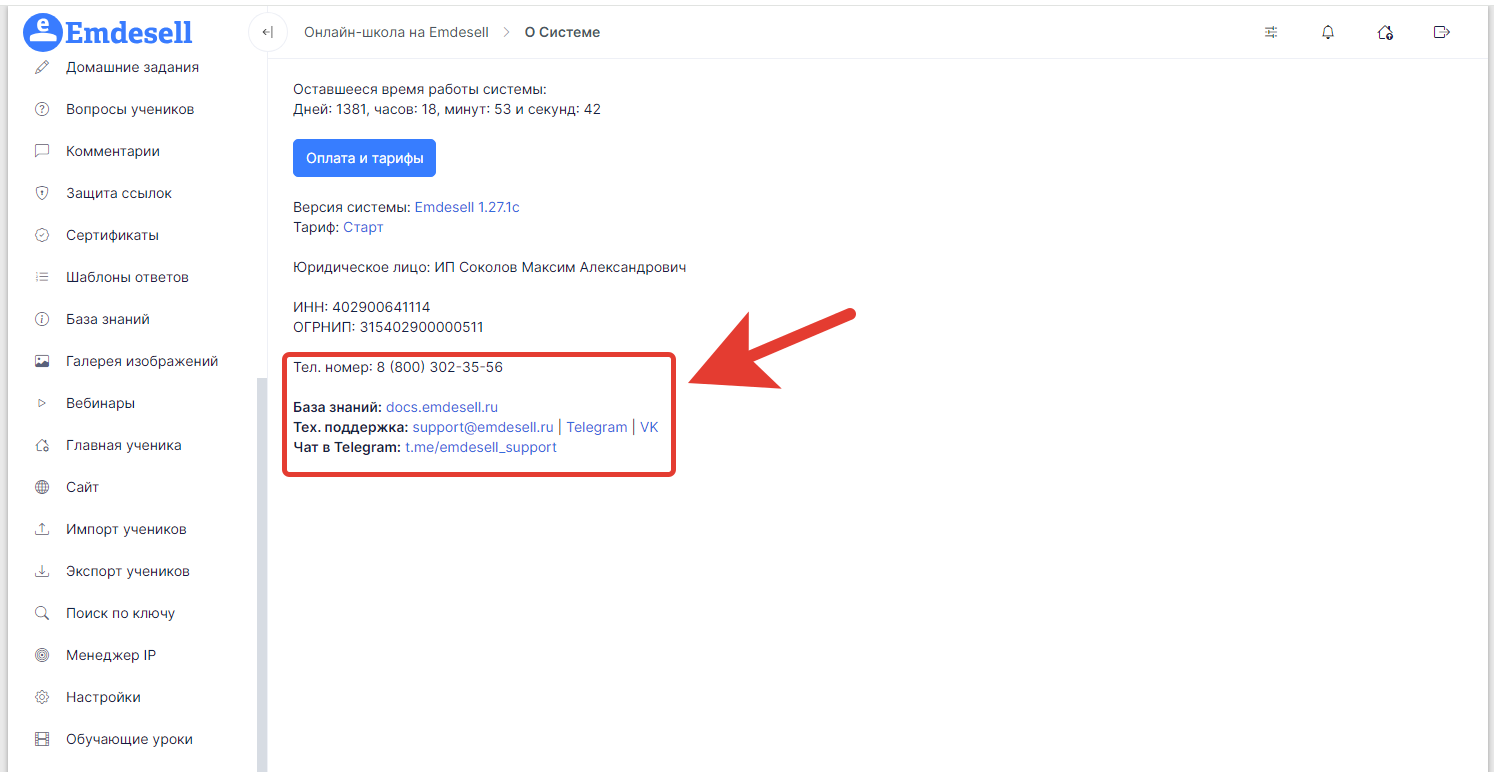The width and height of the screenshot is (1494, 772).
Task: Click the list icon beside Шаблоны ответов
Action: (x=42, y=278)
